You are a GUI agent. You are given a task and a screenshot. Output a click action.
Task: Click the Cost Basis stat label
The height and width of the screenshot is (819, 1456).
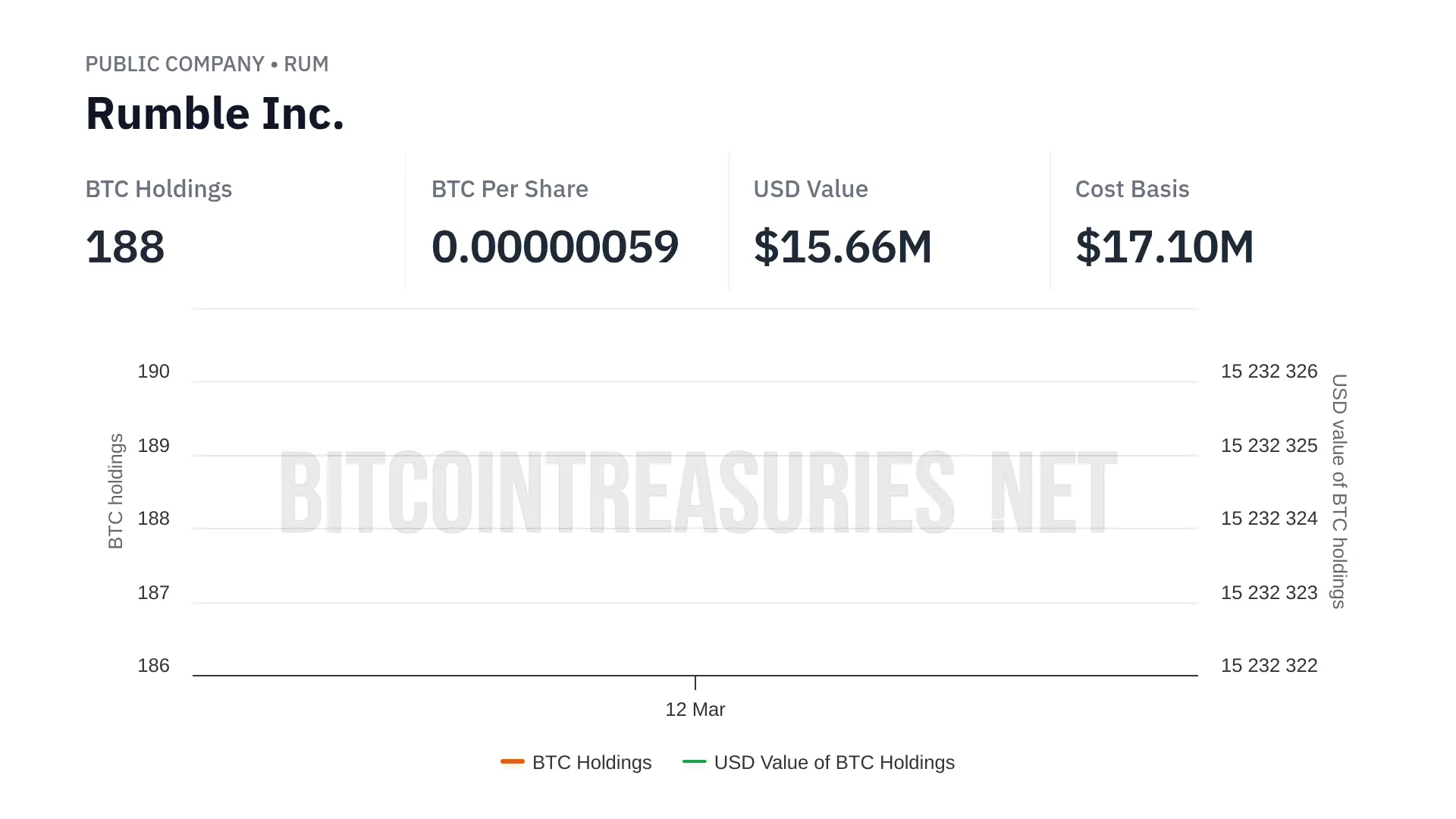[x=1131, y=189]
